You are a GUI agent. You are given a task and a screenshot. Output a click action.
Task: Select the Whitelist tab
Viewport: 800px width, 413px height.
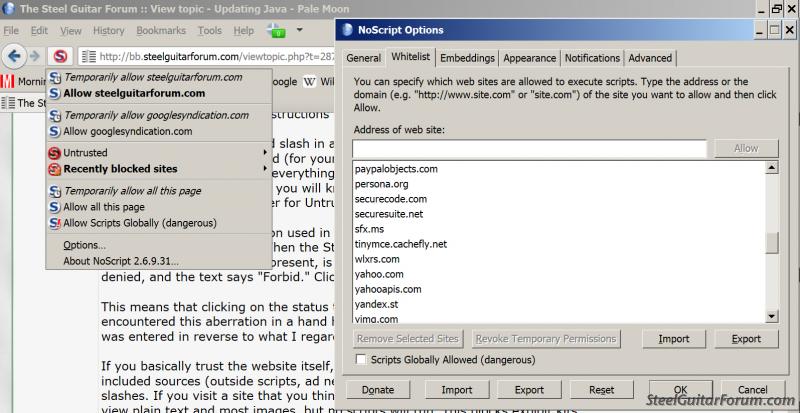click(411, 57)
